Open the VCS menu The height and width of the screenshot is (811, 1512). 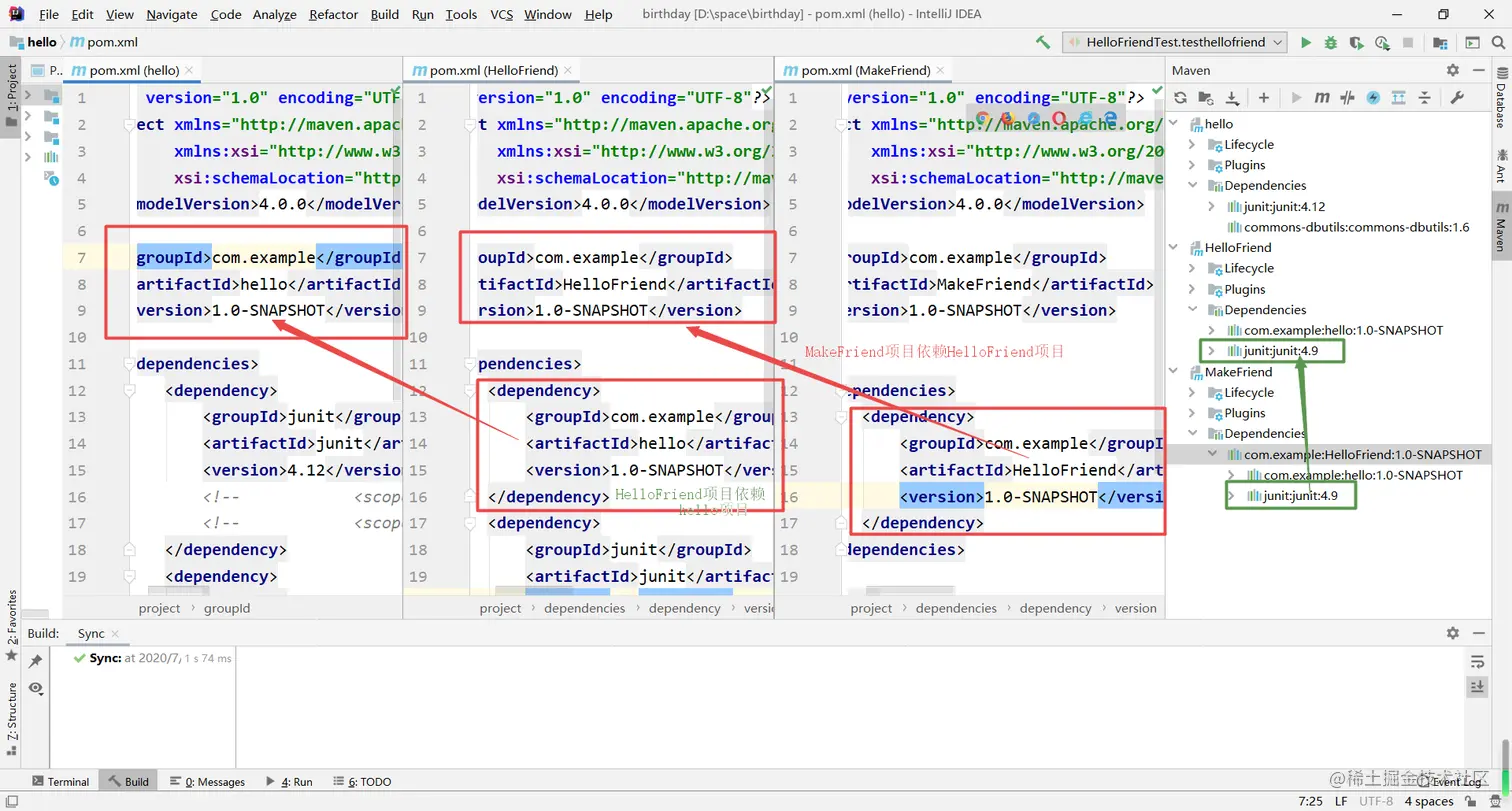pyautogui.click(x=502, y=15)
